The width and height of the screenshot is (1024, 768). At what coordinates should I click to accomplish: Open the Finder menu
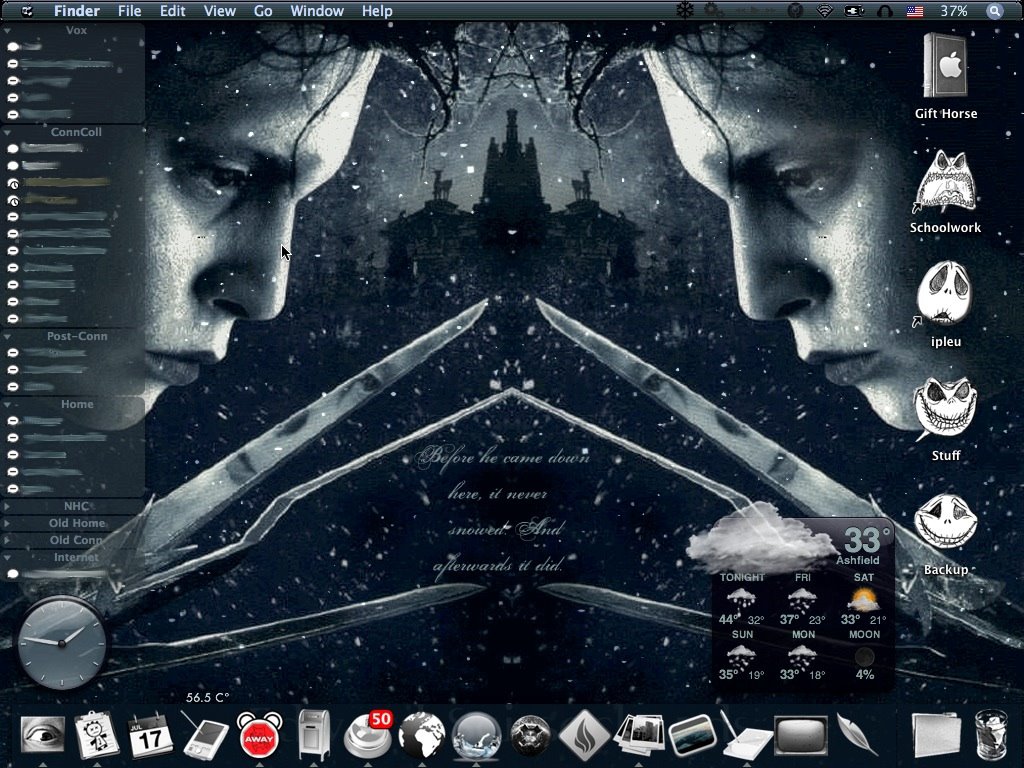[76, 10]
